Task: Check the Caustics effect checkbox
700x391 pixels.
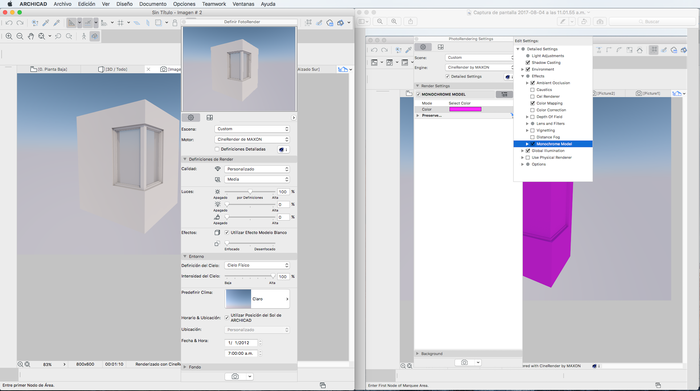Action: 532,90
